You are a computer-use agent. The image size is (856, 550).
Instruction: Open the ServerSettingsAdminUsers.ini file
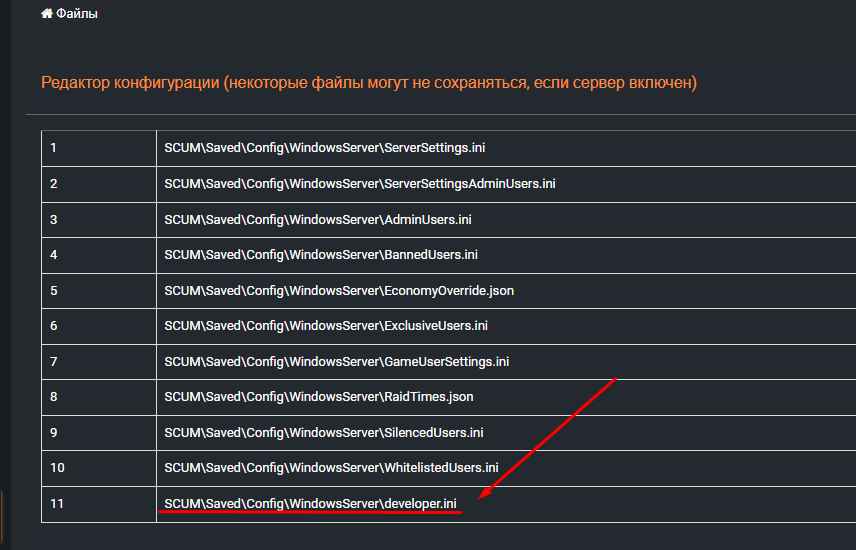click(360, 184)
